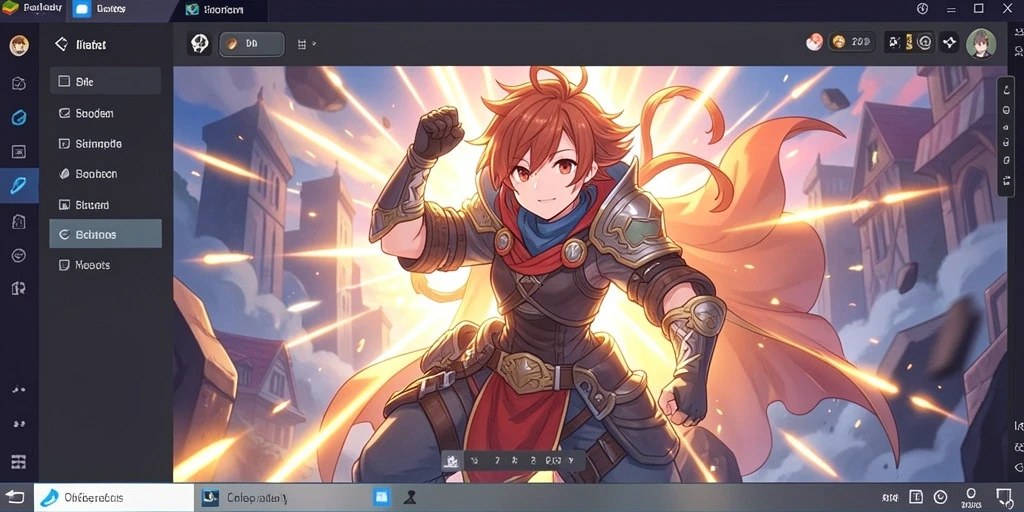This screenshot has height=512, width=1024.
Task: Click the four-point sparkle icon
Action: 950,43
